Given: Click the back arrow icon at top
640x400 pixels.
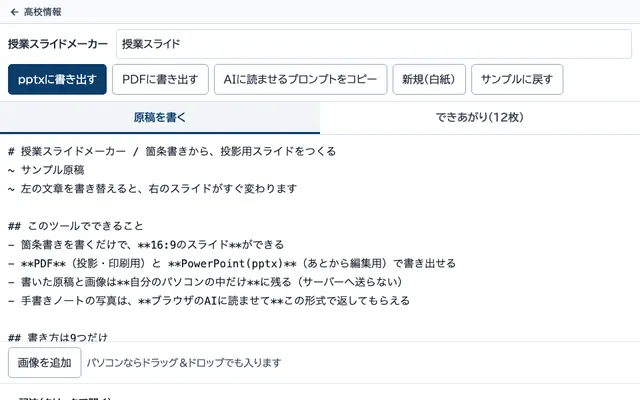Looking at the screenshot, I should (14, 12).
